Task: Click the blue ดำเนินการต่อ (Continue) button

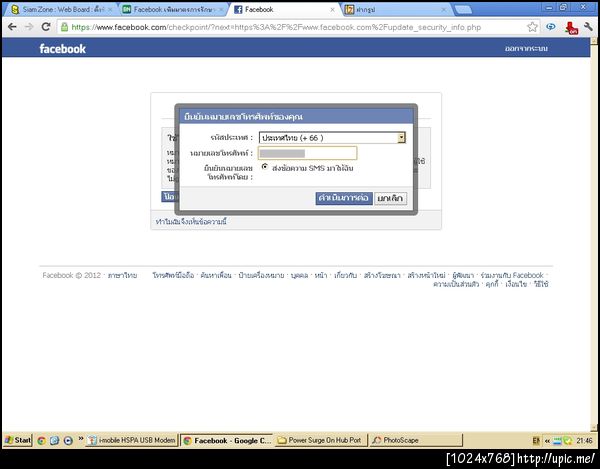Action: coord(344,198)
